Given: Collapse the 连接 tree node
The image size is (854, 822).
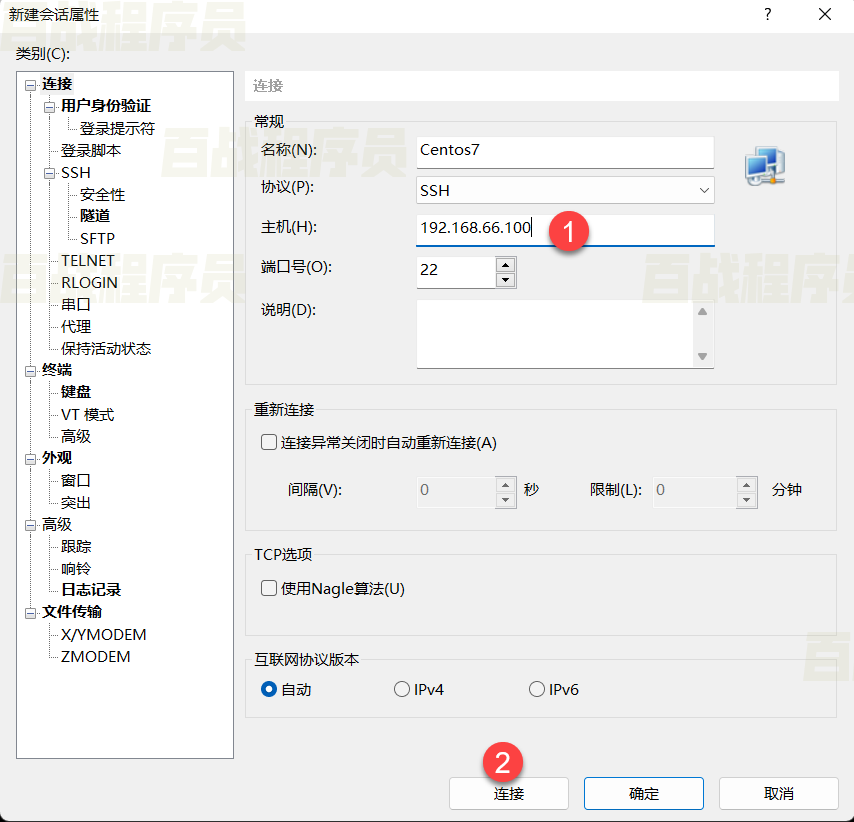Looking at the screenshot, I should pyautogui.click(x=30, y=85).
